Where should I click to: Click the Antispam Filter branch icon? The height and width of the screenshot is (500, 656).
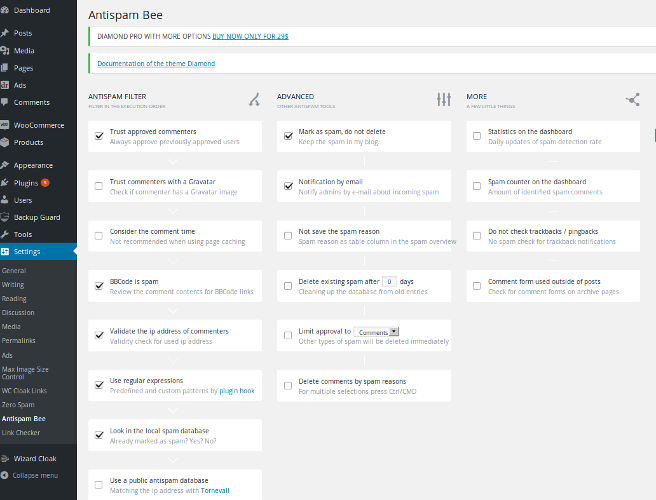coord(254,100)
